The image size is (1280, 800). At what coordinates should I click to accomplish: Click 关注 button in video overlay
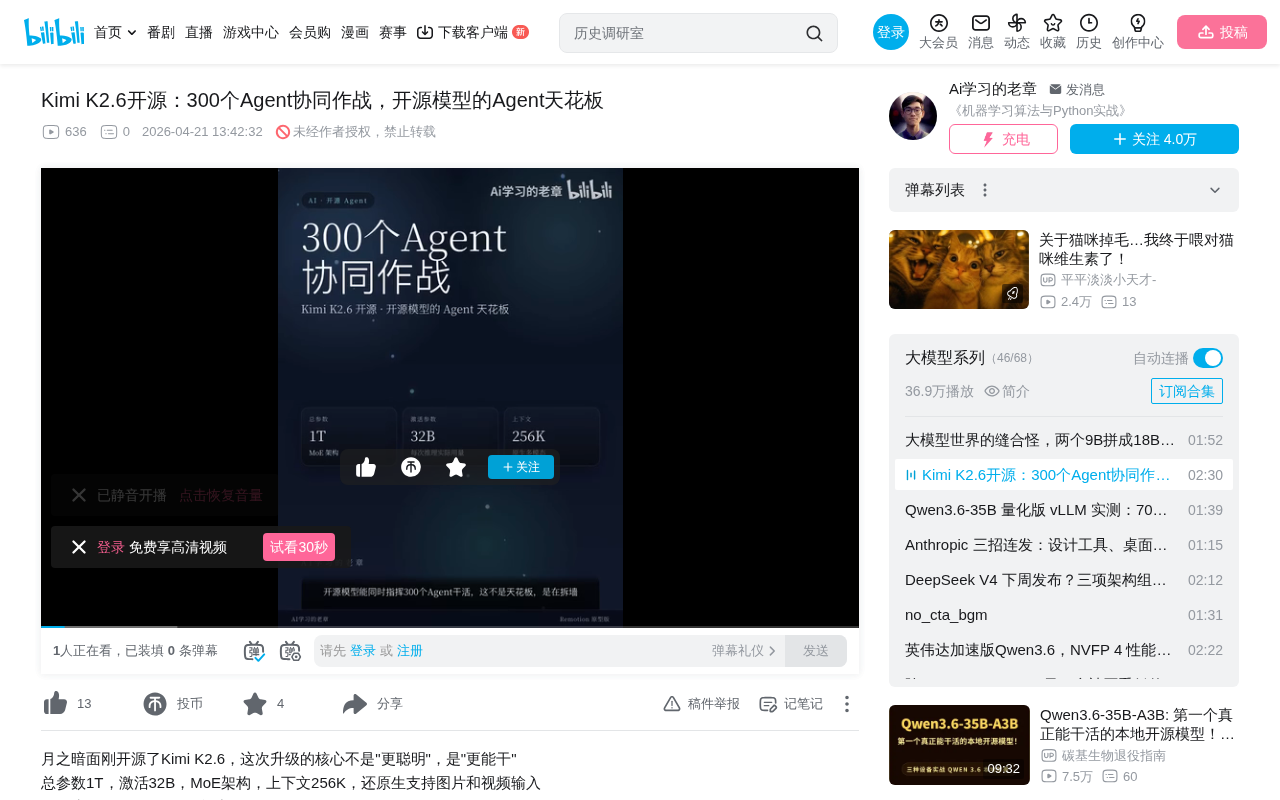(521, 467)
